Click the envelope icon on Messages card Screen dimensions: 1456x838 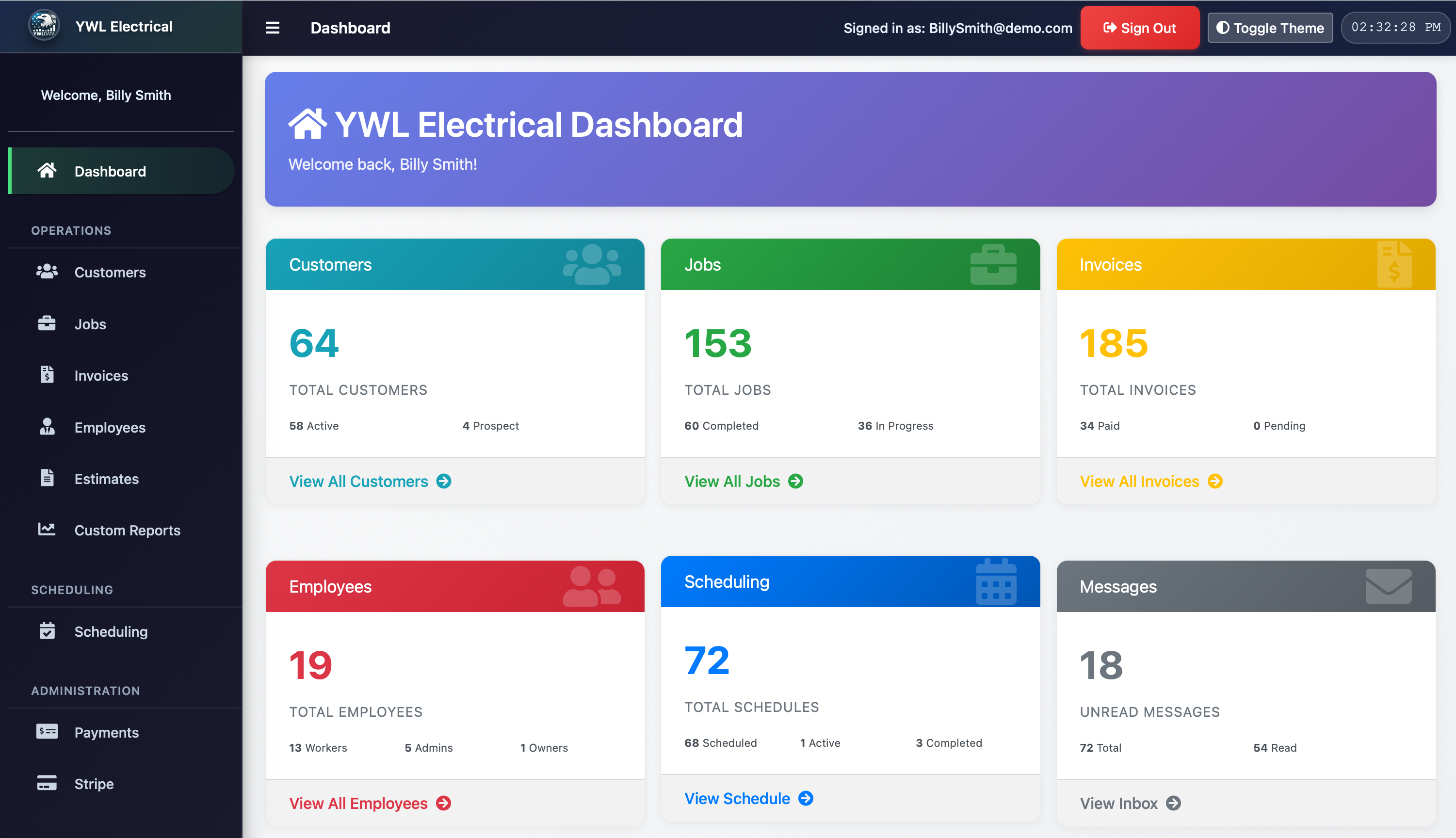pyautogui.click(x=1388, y=586)
